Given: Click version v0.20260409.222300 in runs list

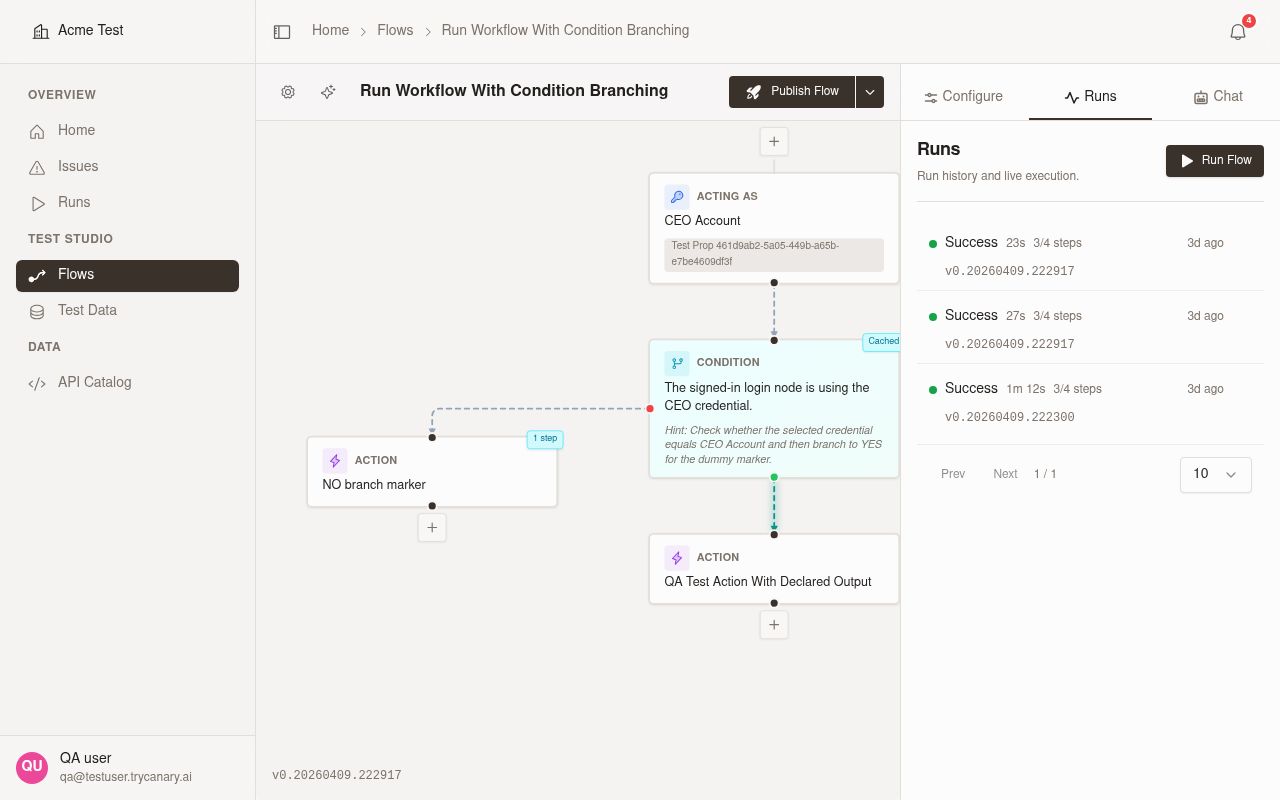Looking at the screenshot, I should pyautogui.click(x=1010, y=417).
